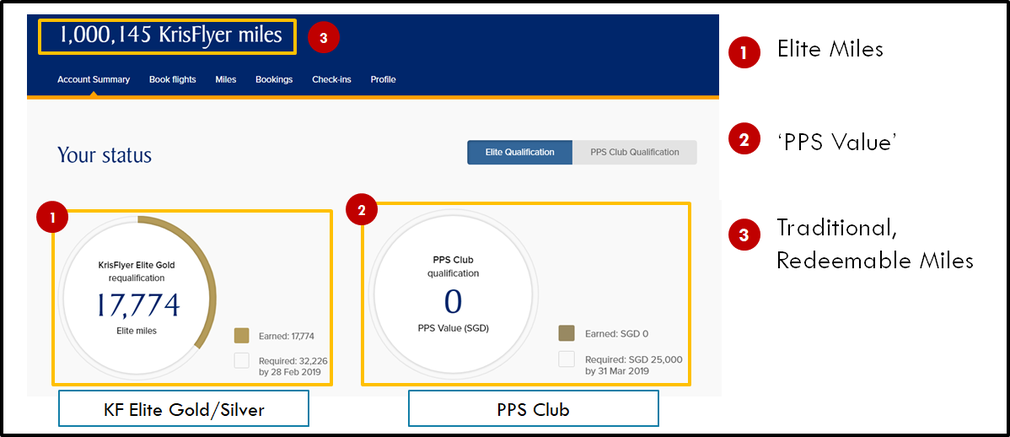Open the Check-ins tab
This screenshot has height=437, width=1010.
click(x=332, y=80)
